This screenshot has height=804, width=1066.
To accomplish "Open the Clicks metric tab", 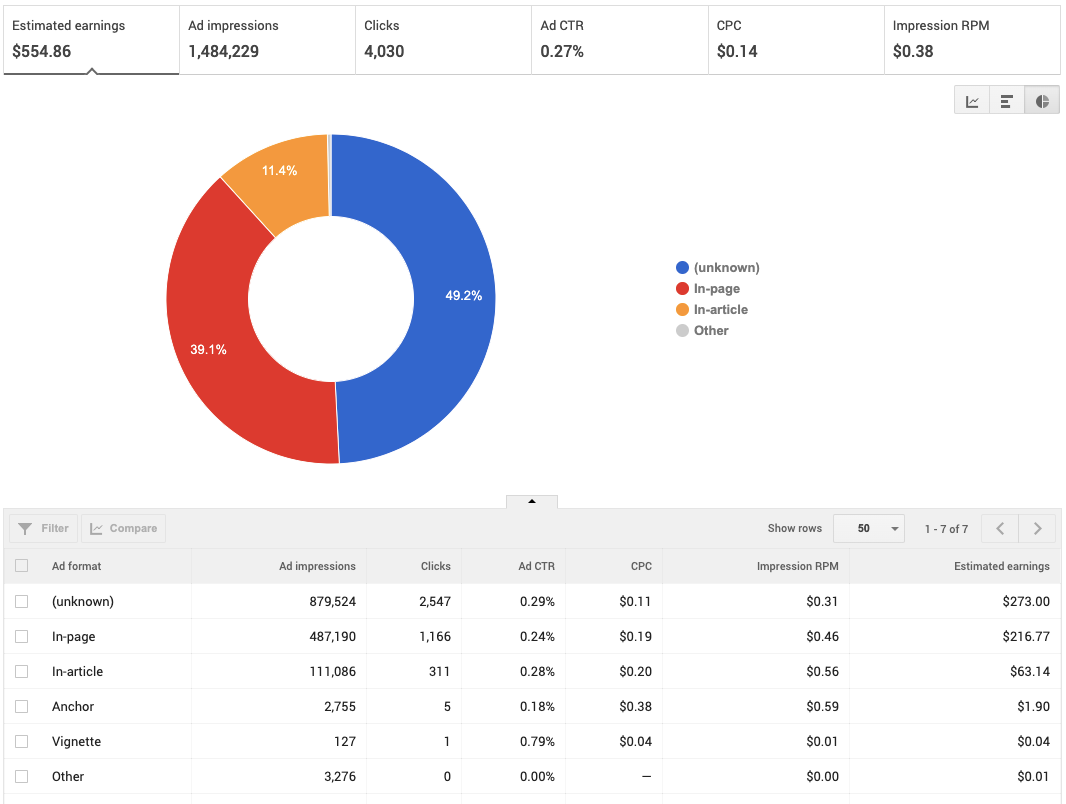I will (440, 39).
